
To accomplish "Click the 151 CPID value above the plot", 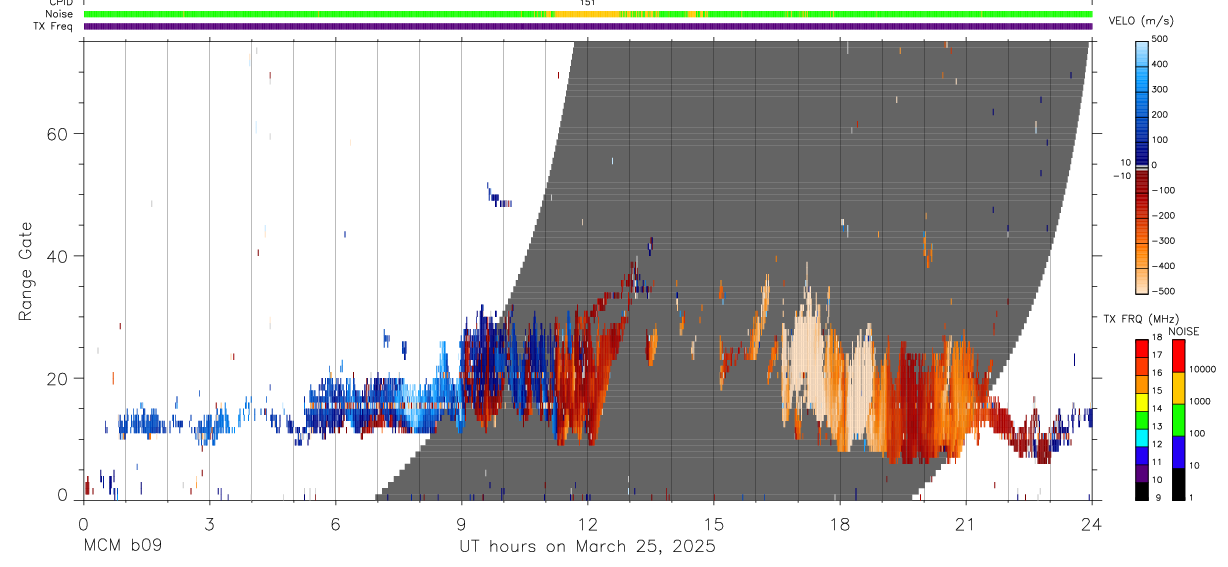I will click(587, 3).
